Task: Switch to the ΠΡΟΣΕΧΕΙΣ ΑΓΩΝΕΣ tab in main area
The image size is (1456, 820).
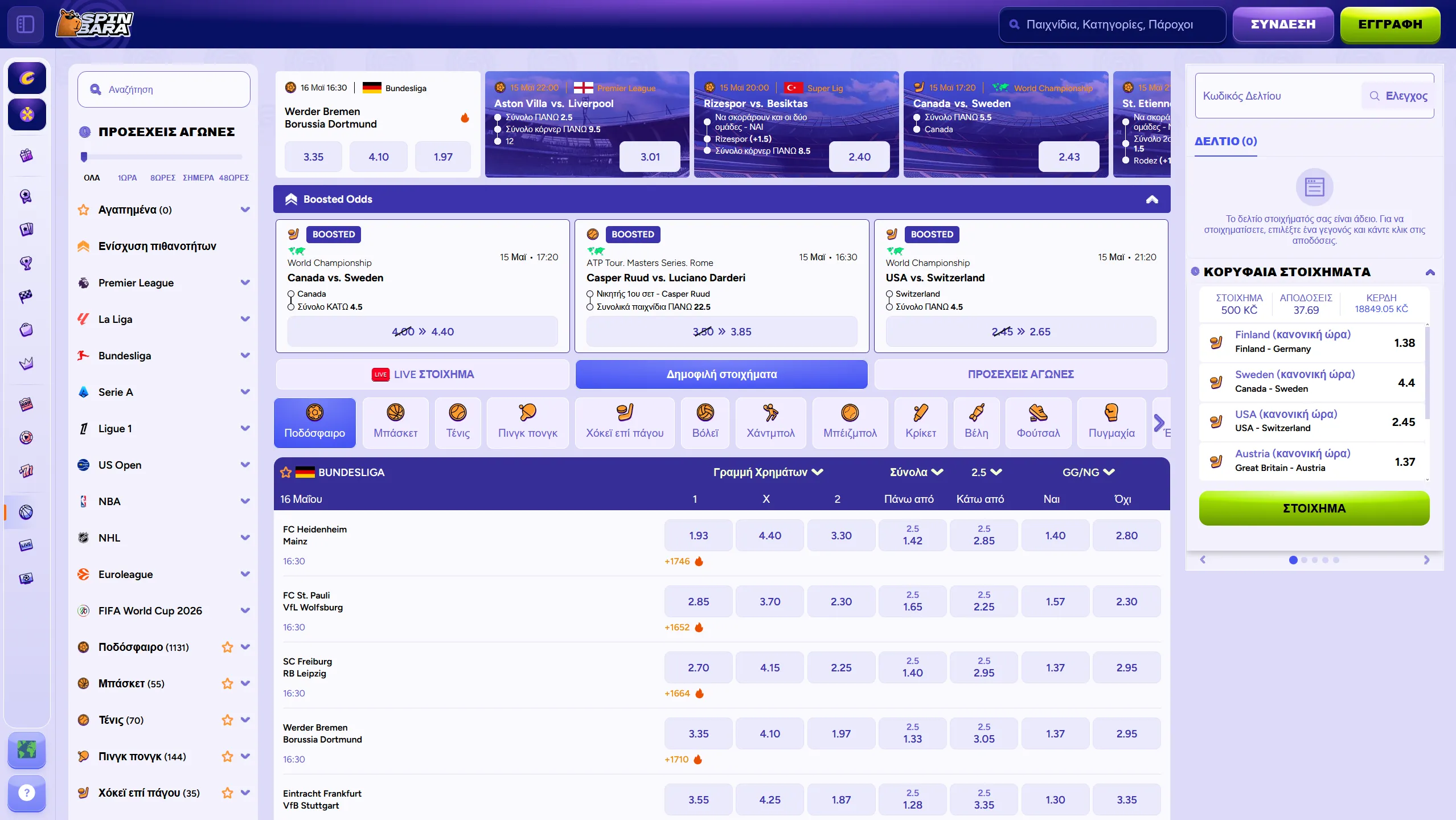Action: tap(1020, 374)
